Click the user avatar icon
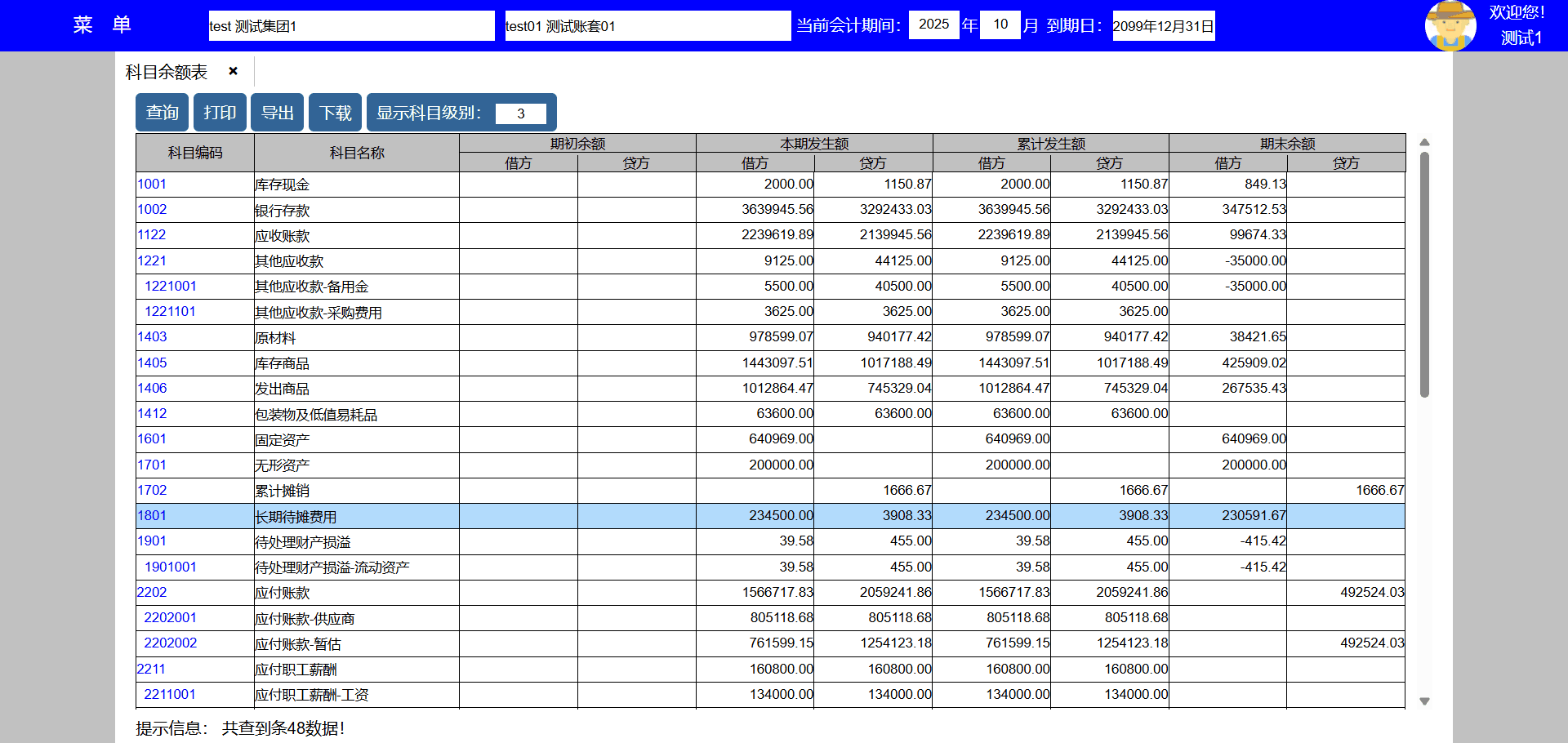This screenshot has width=1568, height=743. coord(1450,25)
